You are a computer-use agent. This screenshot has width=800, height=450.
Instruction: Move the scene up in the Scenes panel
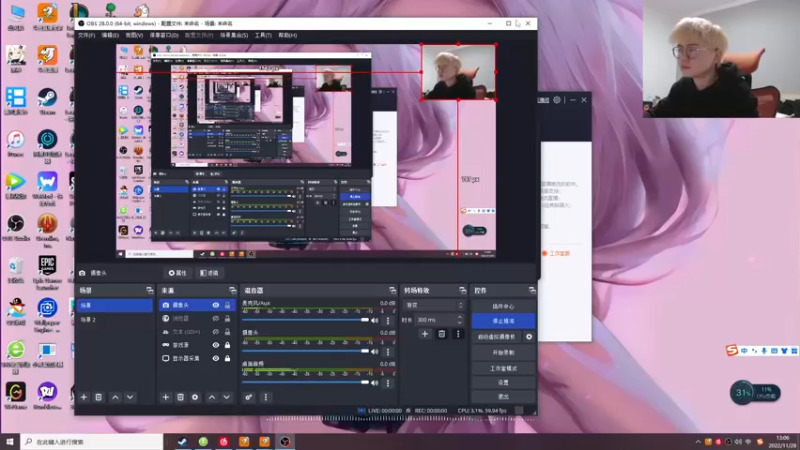pos(115,397)
